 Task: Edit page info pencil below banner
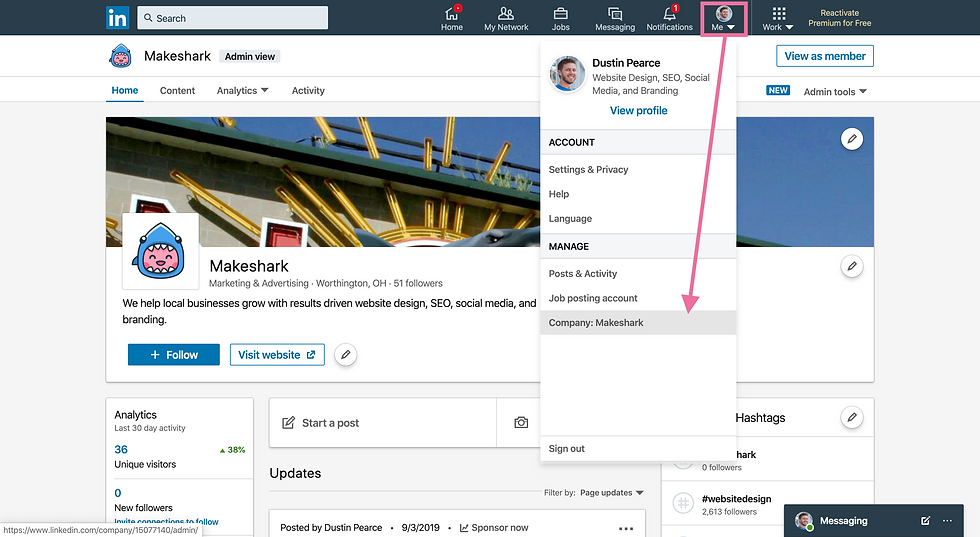851,266
